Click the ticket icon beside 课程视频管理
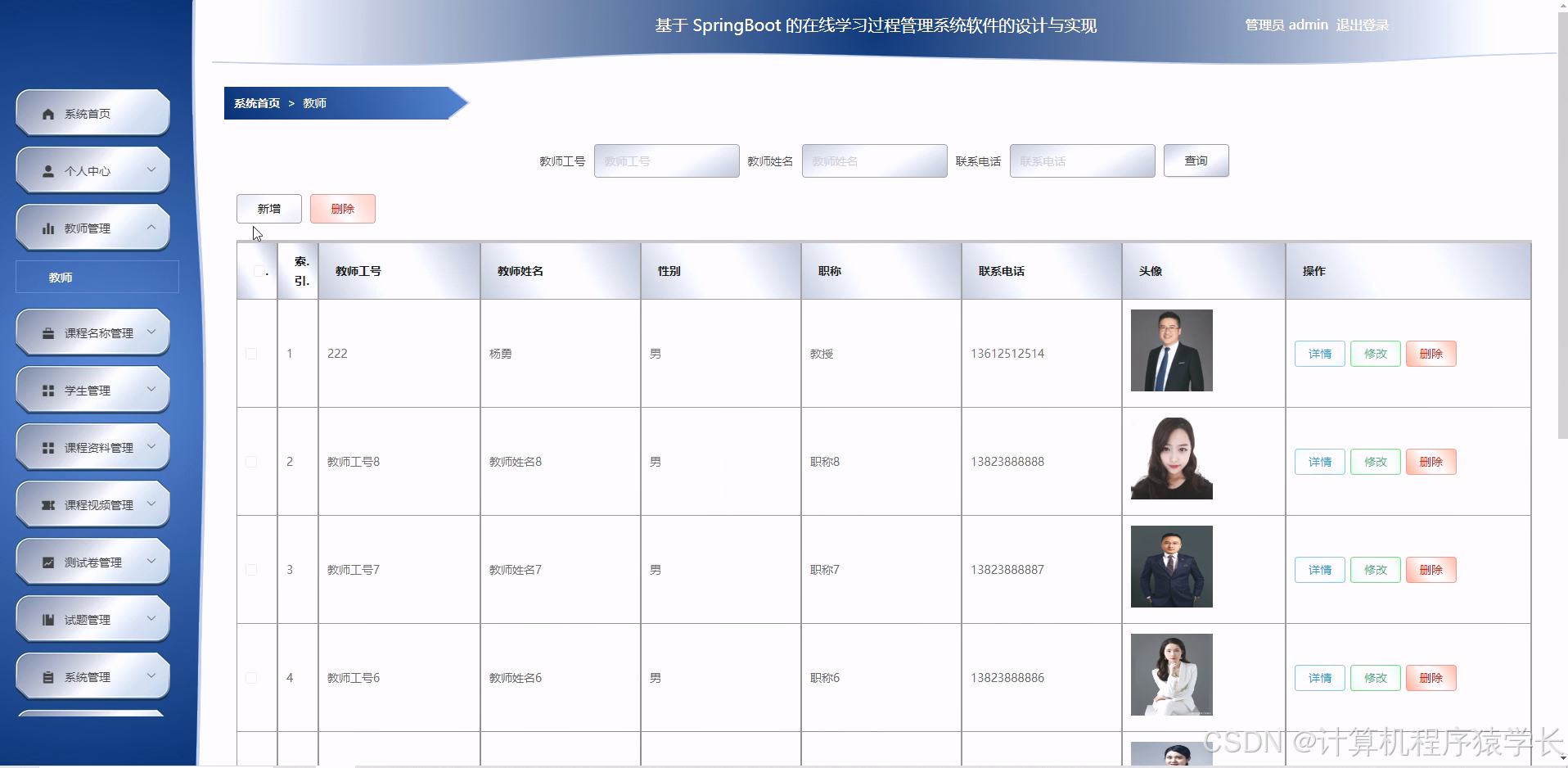 point(48,506)
